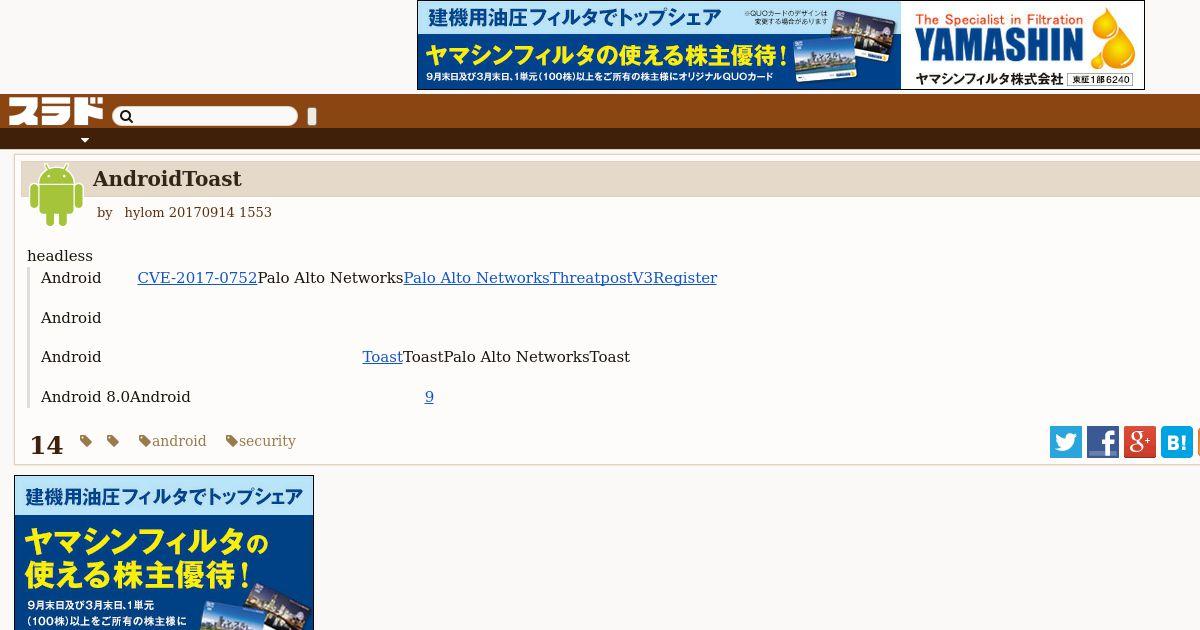This screenshot has height=630, width=1200.
Task: Click the small search submit button
Action: 312,116
